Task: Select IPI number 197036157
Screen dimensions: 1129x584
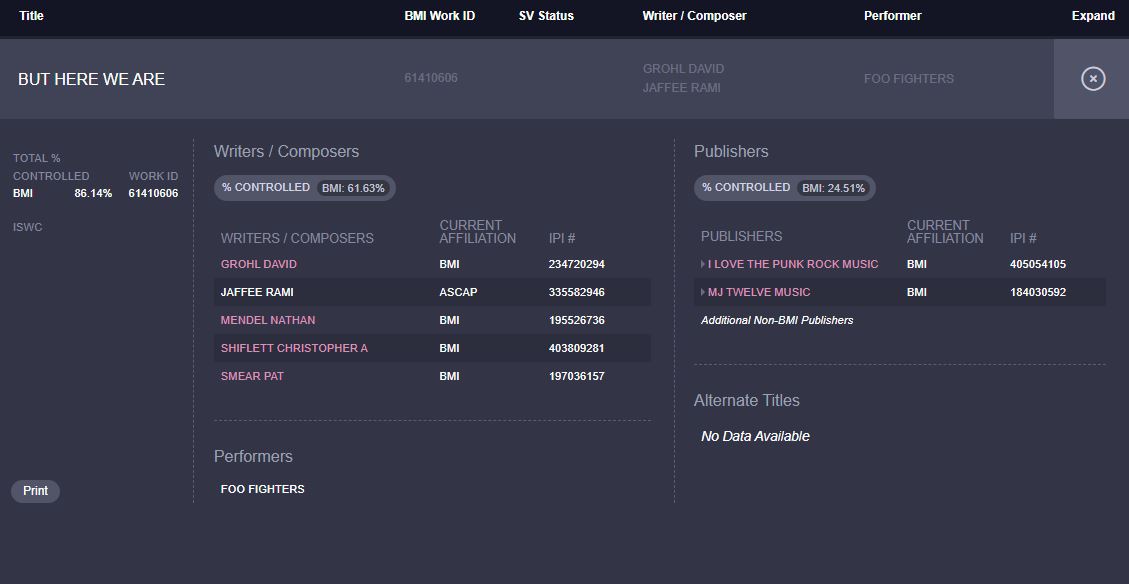Action: pos(577,377)
